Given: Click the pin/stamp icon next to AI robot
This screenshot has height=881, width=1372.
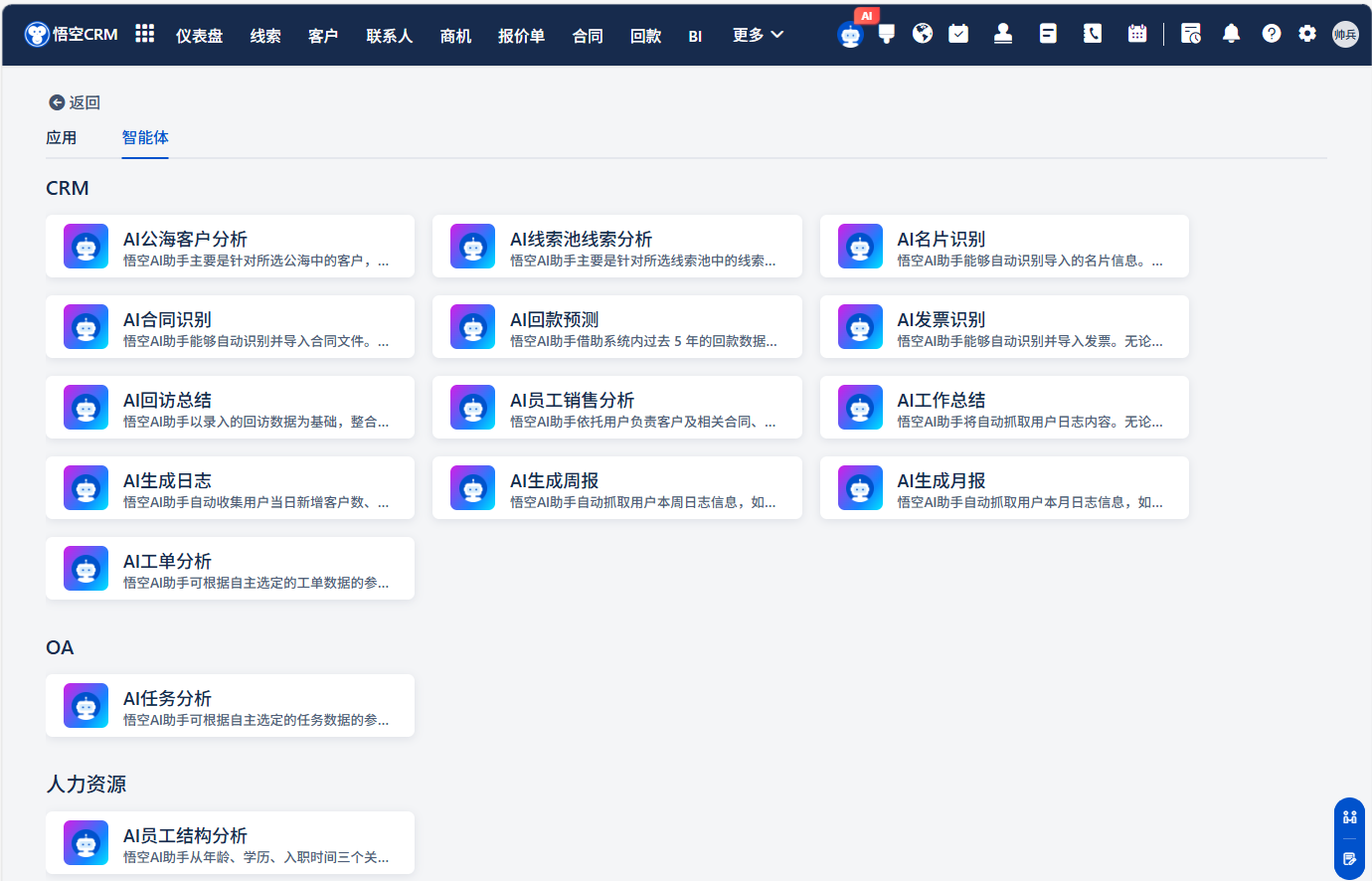Looking at the screenshot, I should tap(887, 34).
